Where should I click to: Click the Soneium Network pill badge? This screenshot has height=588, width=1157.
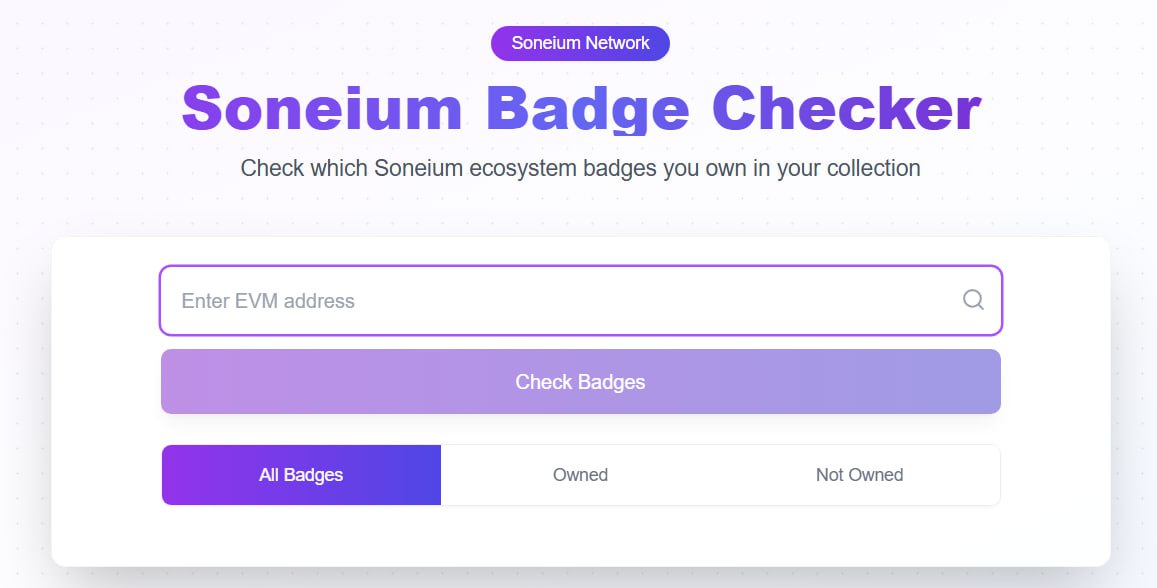pos(581,43)
